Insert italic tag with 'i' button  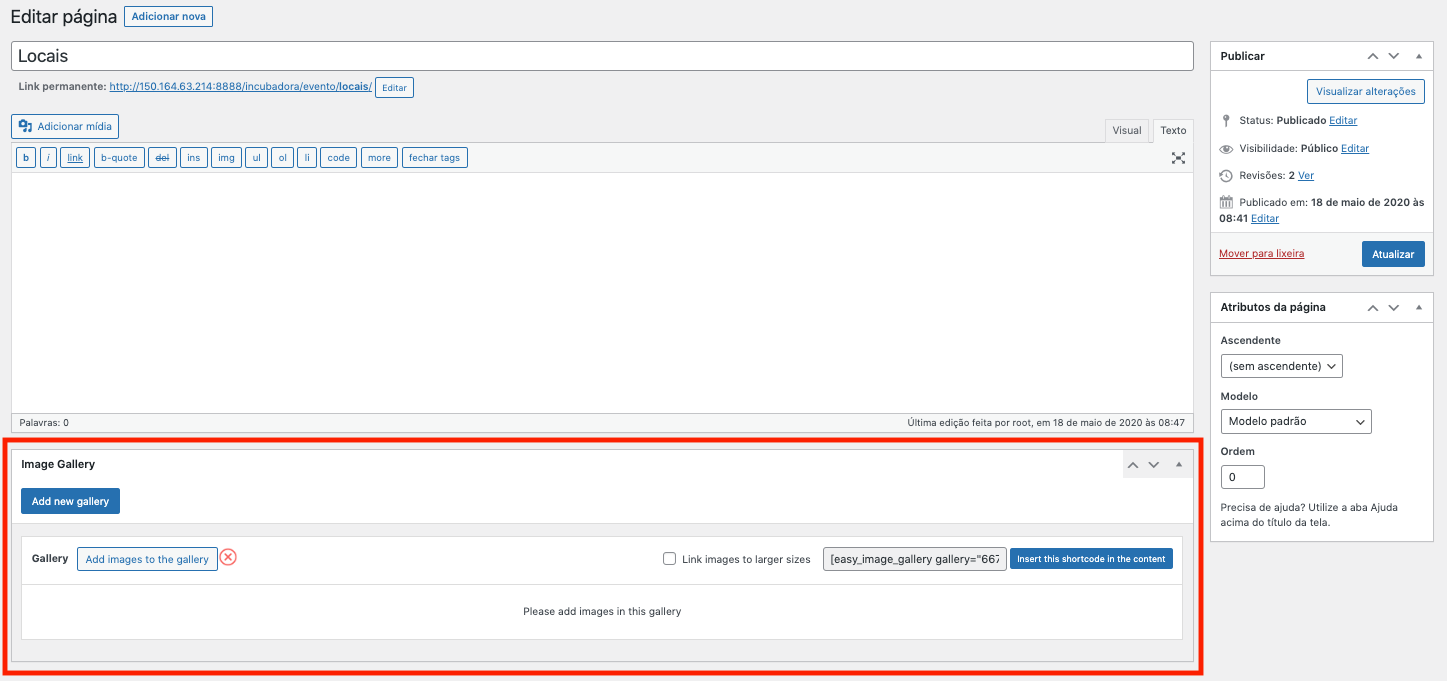48,158
